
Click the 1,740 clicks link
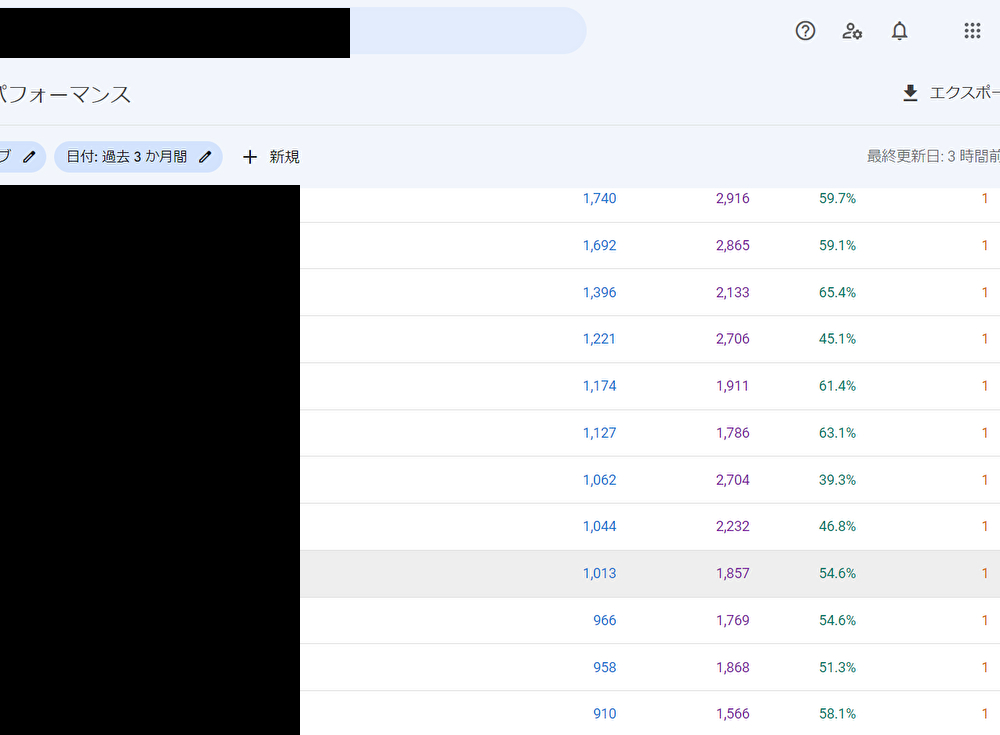coord(599,198)
